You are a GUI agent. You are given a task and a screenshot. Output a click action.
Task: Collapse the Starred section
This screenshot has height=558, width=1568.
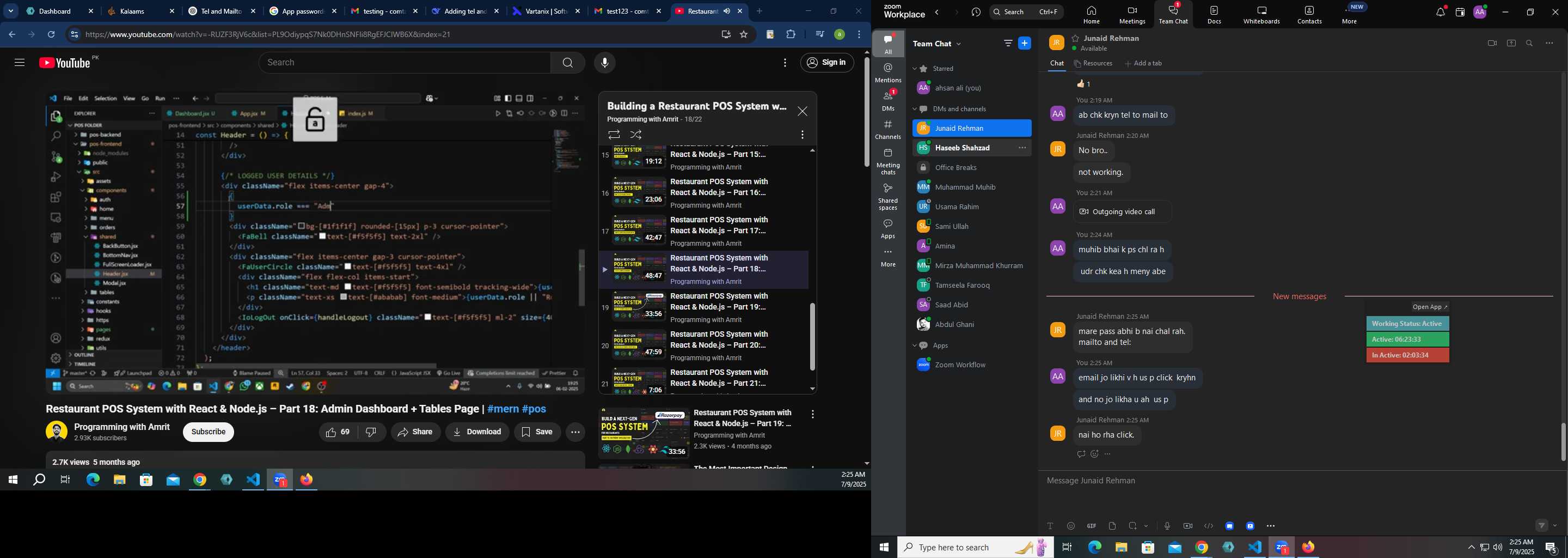point(915,69)
